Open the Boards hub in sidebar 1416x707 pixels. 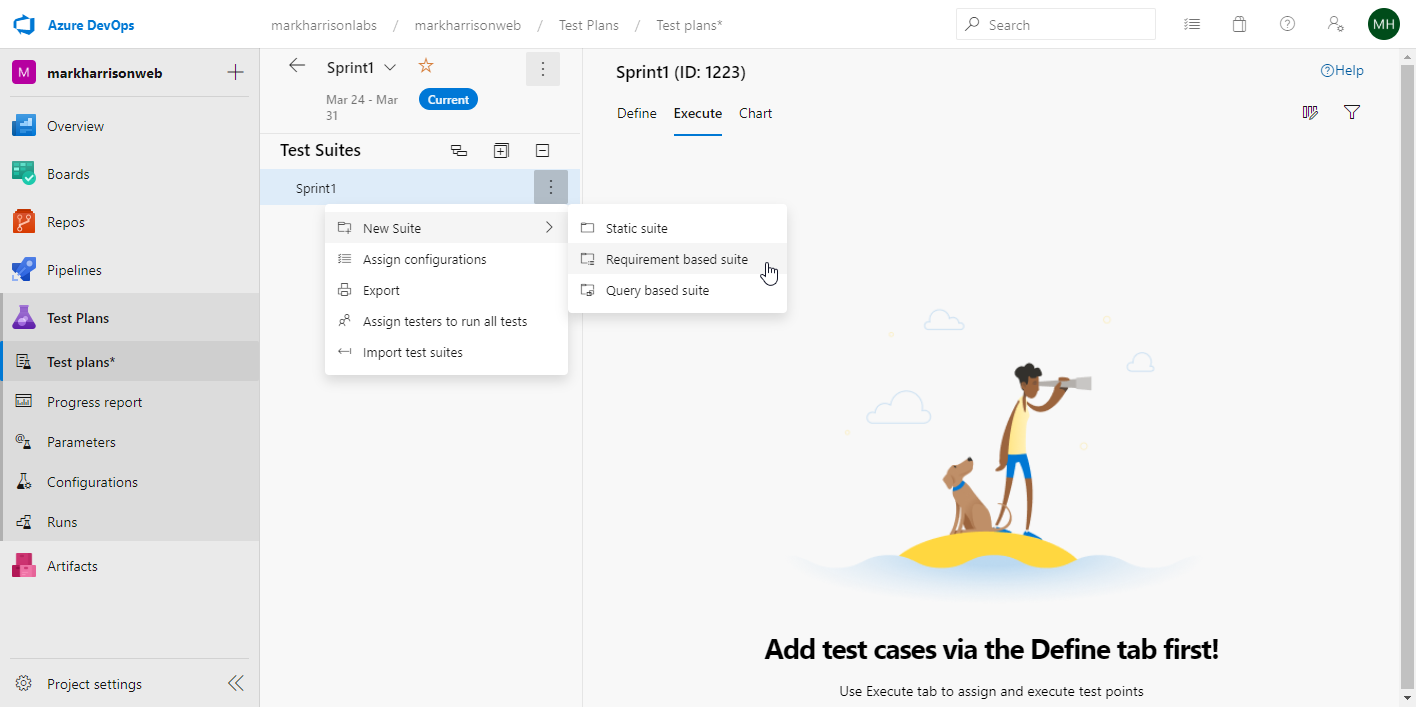[68, 174]
